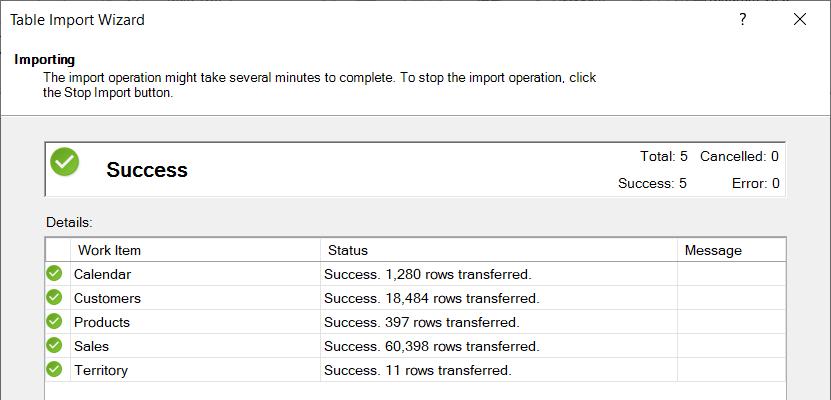Image resolution: width=831 pixels, height=400 pixels.
Task: Click the green check icon beside Calendar
Action: pos(54,274)
